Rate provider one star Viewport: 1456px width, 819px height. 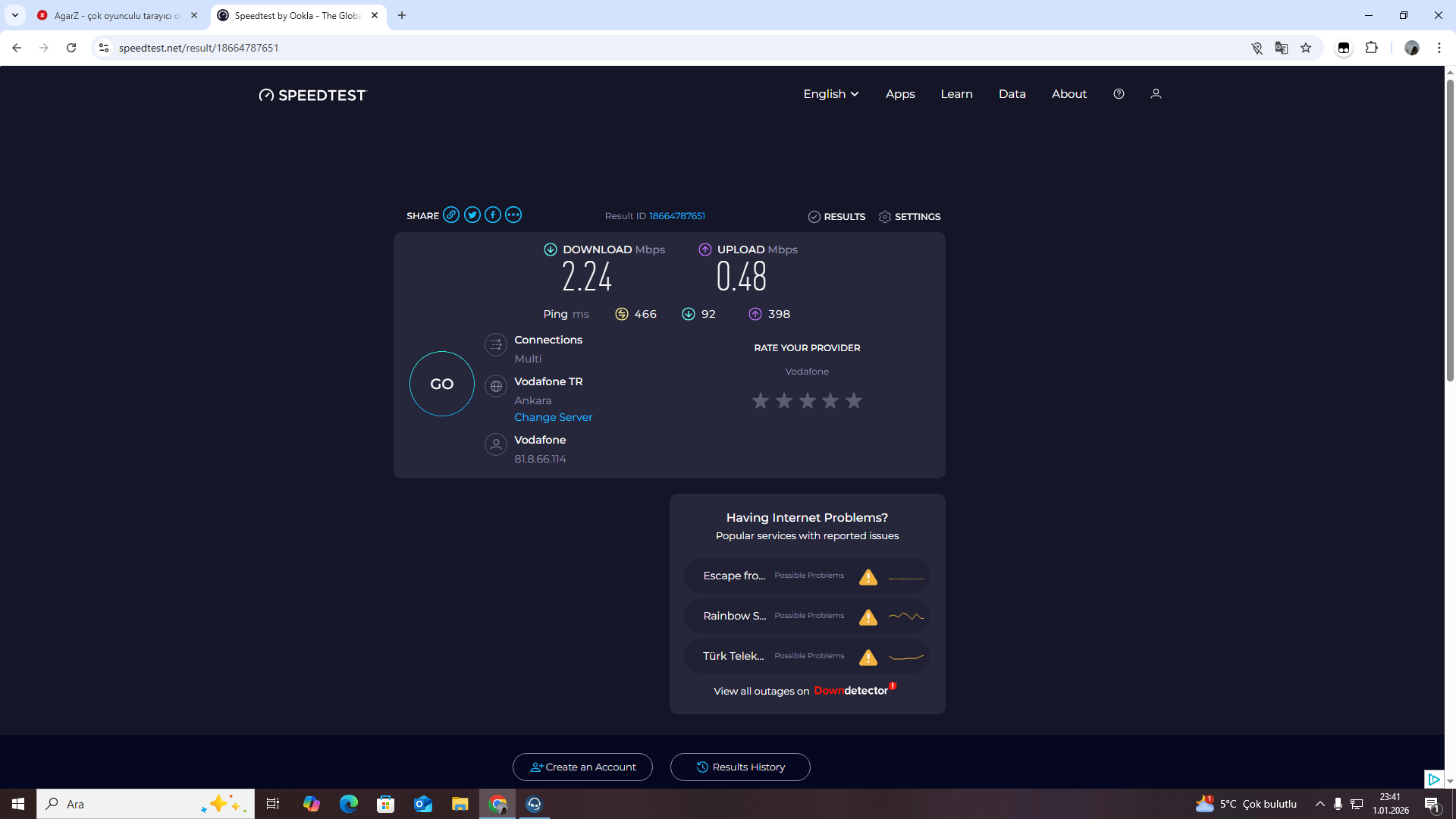coord(761,400)
